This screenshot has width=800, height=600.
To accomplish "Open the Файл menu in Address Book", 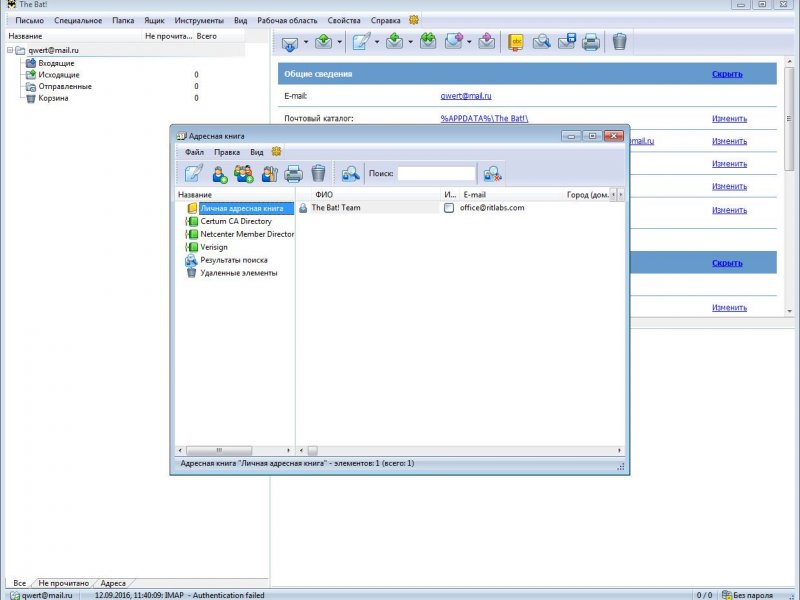I will 194,152.
